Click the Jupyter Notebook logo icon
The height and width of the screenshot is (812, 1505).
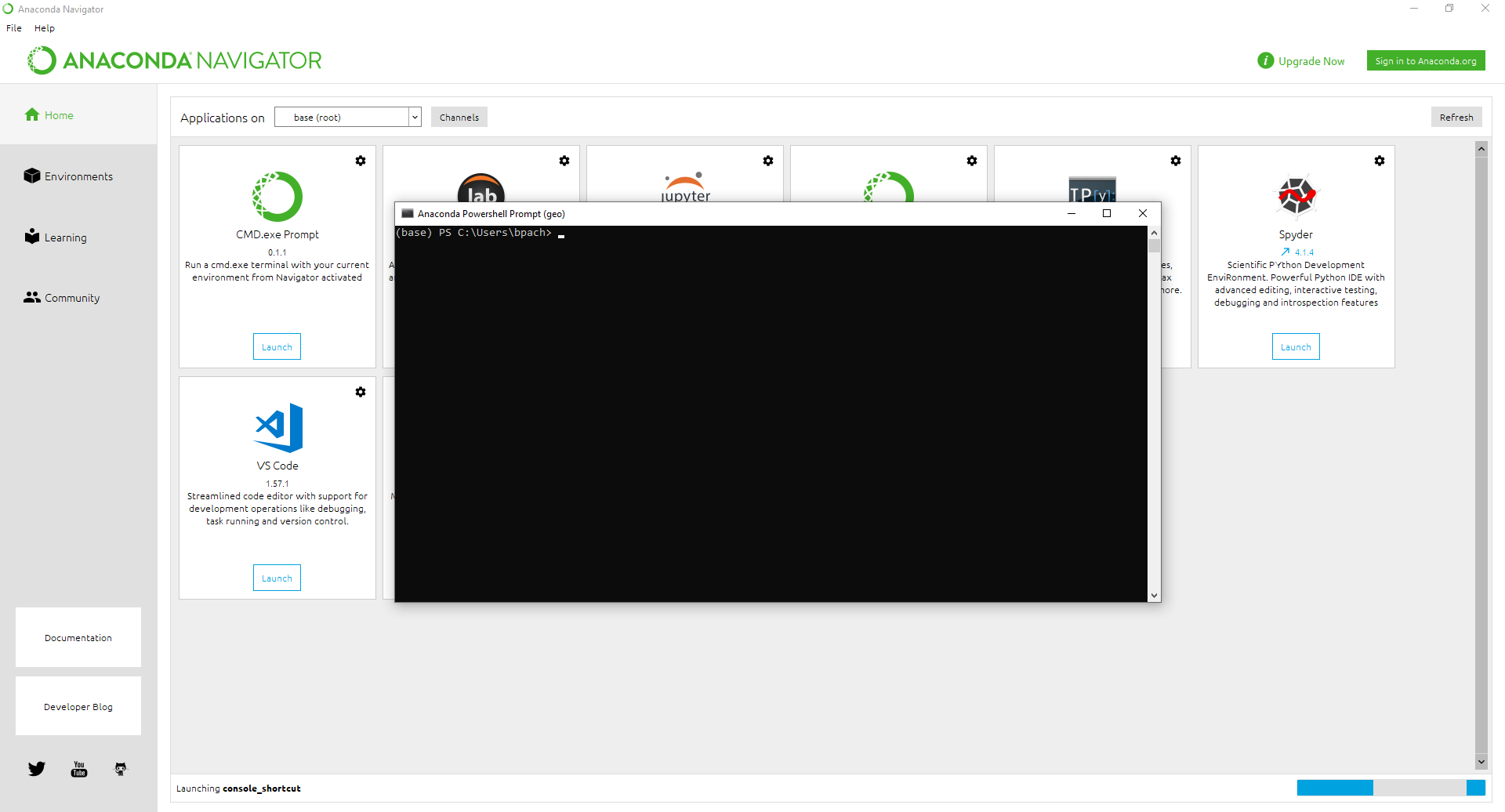tap(685, 187)
